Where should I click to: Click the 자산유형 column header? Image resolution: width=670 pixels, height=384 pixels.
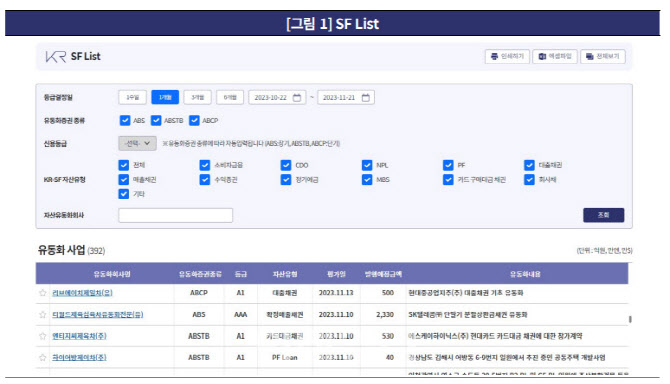point(285,274)
